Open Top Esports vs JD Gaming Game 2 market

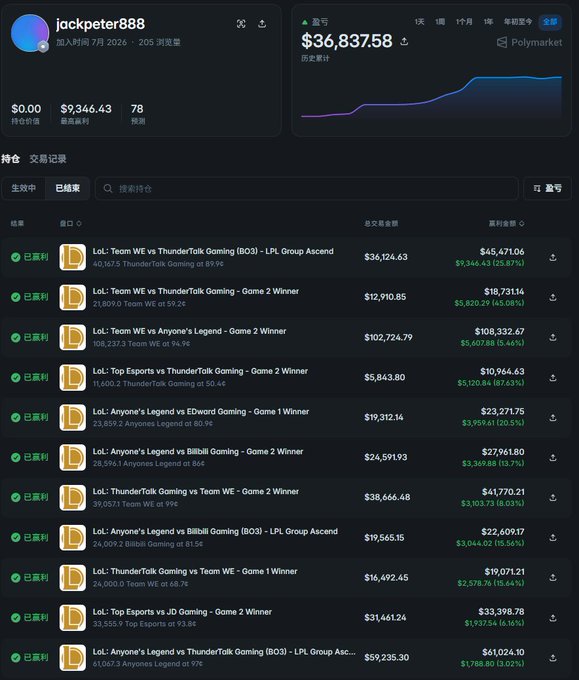click(x=182, y=611)
